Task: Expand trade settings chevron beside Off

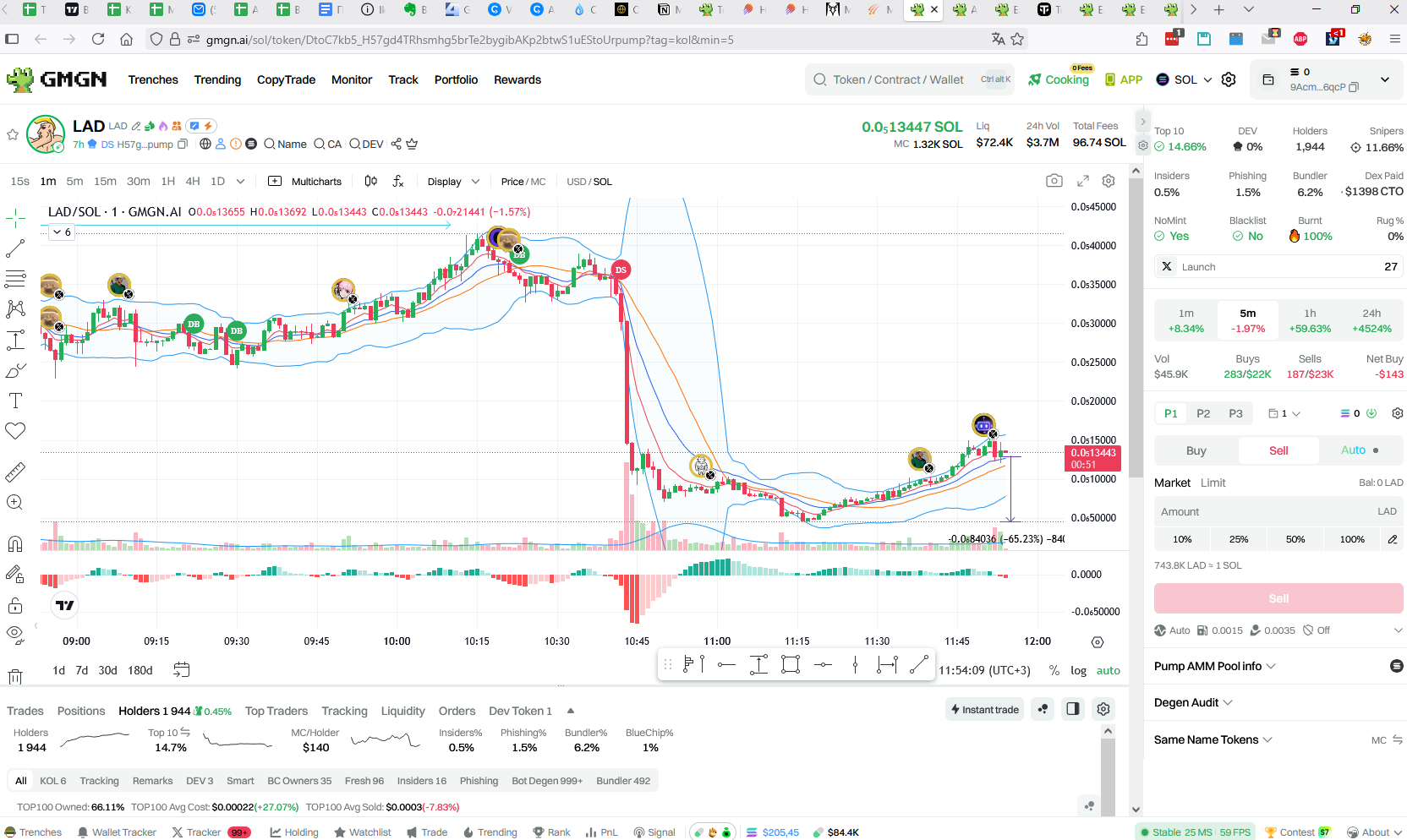Action: (1397, 630)
